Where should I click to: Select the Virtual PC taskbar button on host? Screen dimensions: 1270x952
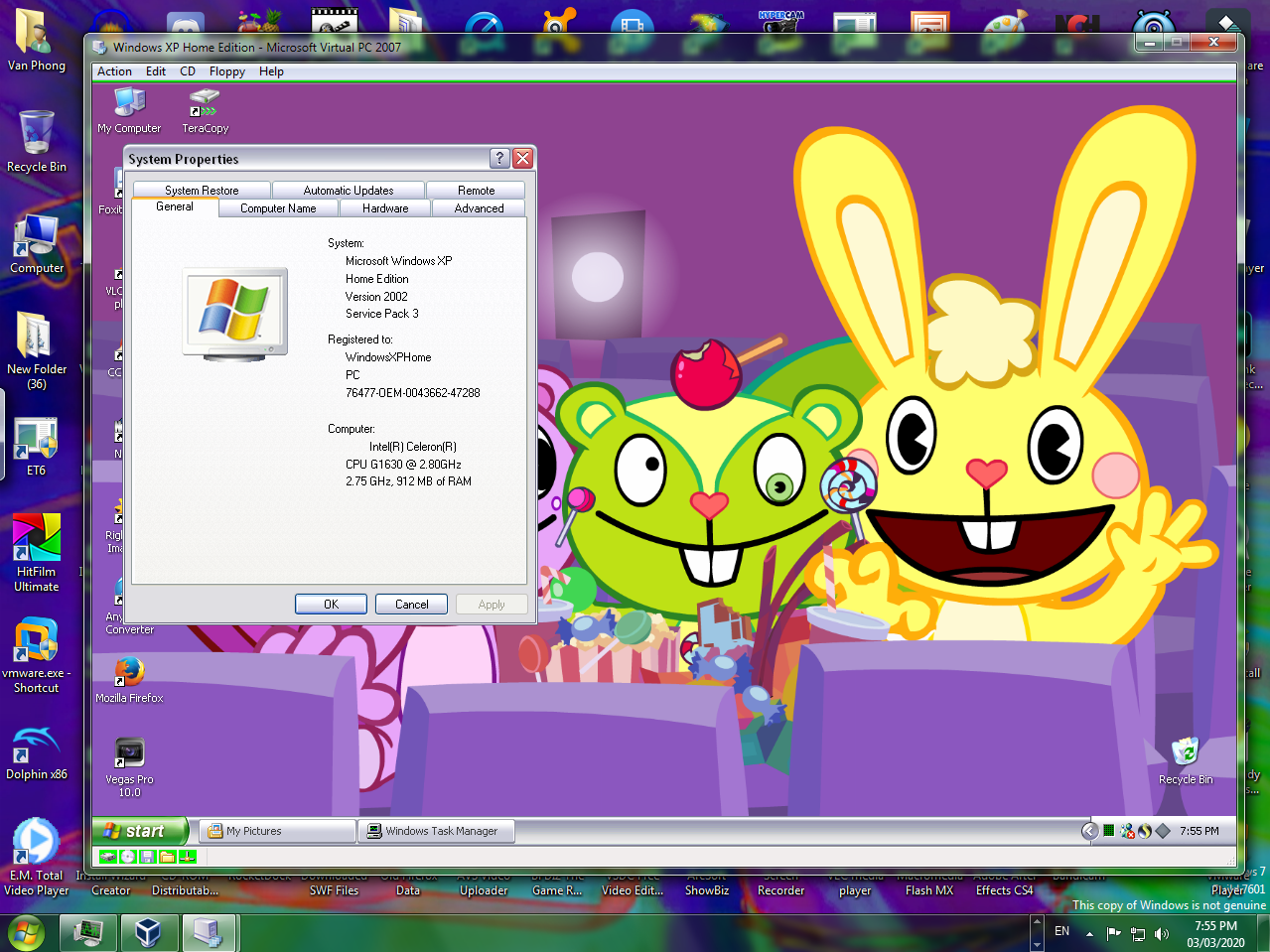(x=209, y=933)
